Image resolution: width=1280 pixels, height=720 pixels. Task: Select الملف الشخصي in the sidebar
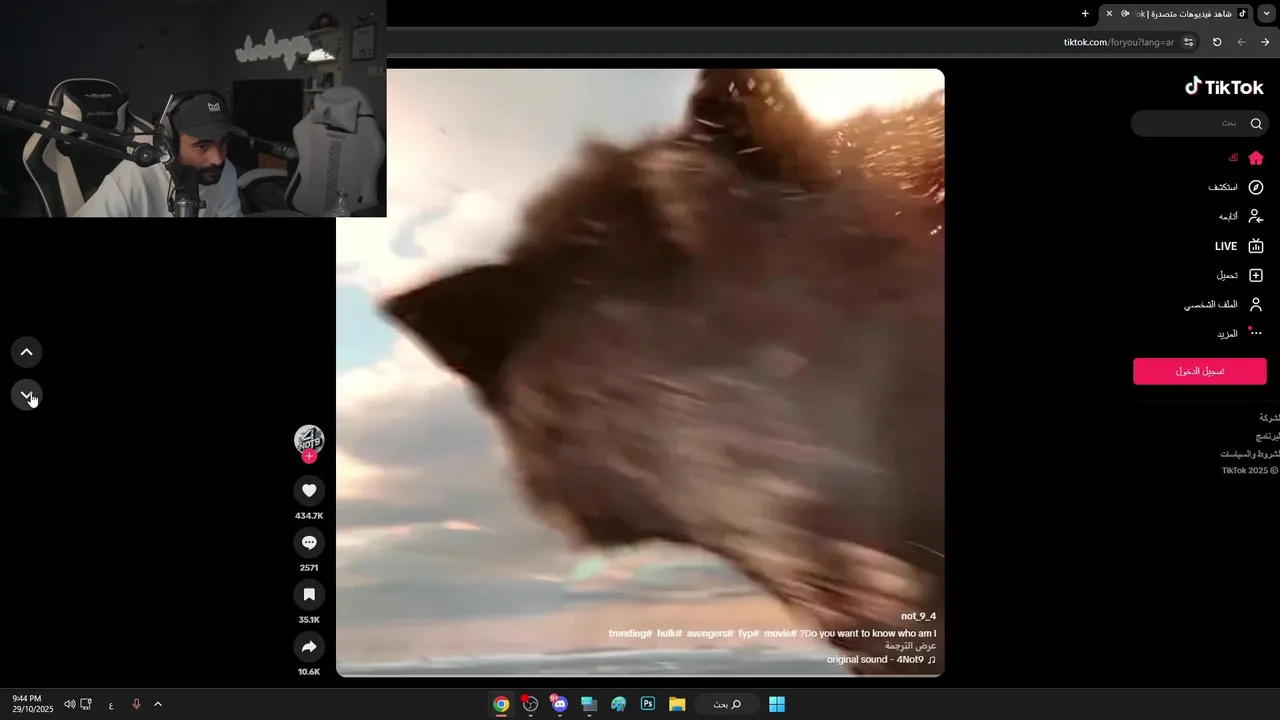(1211, 304)
